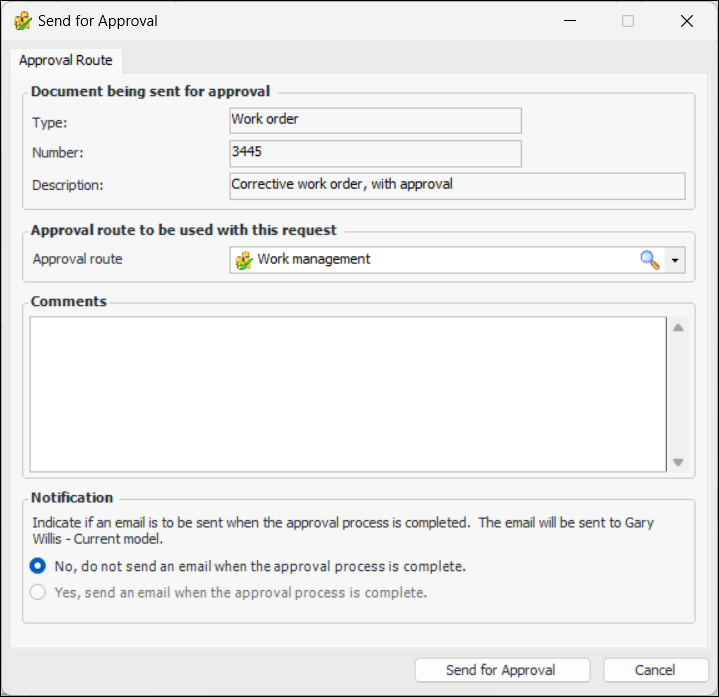Click the Cancel button
Image resolution: width=719 pixels, height=697 pixels.
tap(655, 670)
